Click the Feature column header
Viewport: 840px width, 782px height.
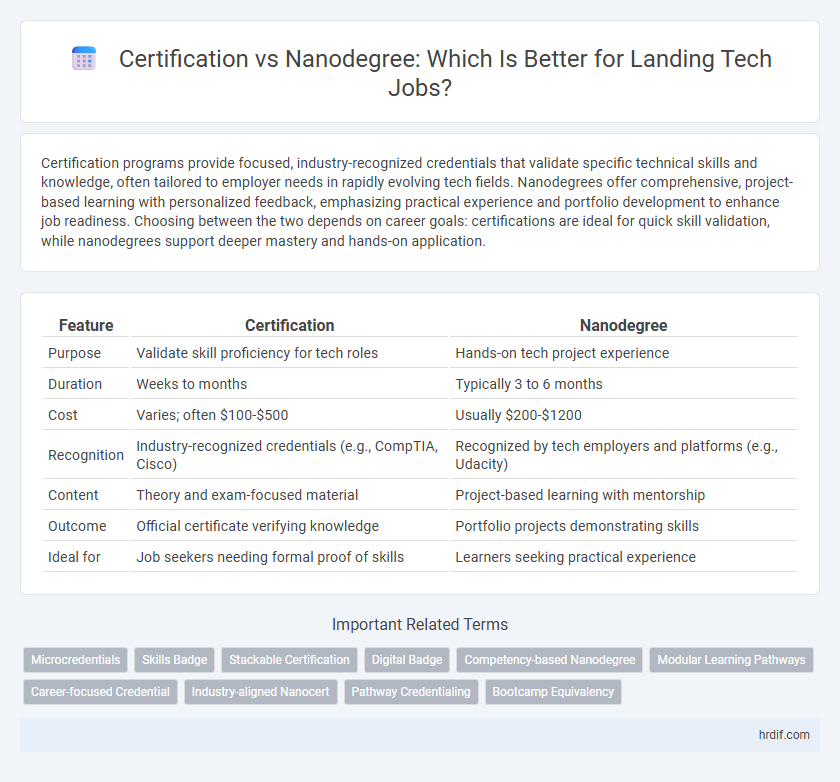click(86, 325)
